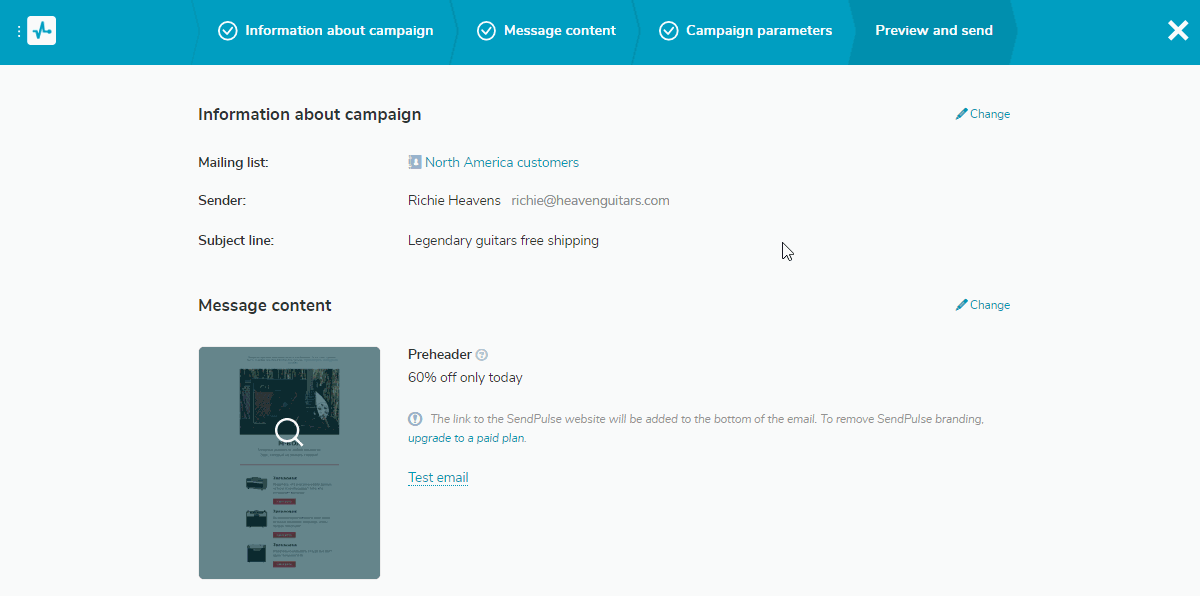This screenshot has width=1200, height=596.
Task: Click Change link for Information about campaign
Action: 989,114
